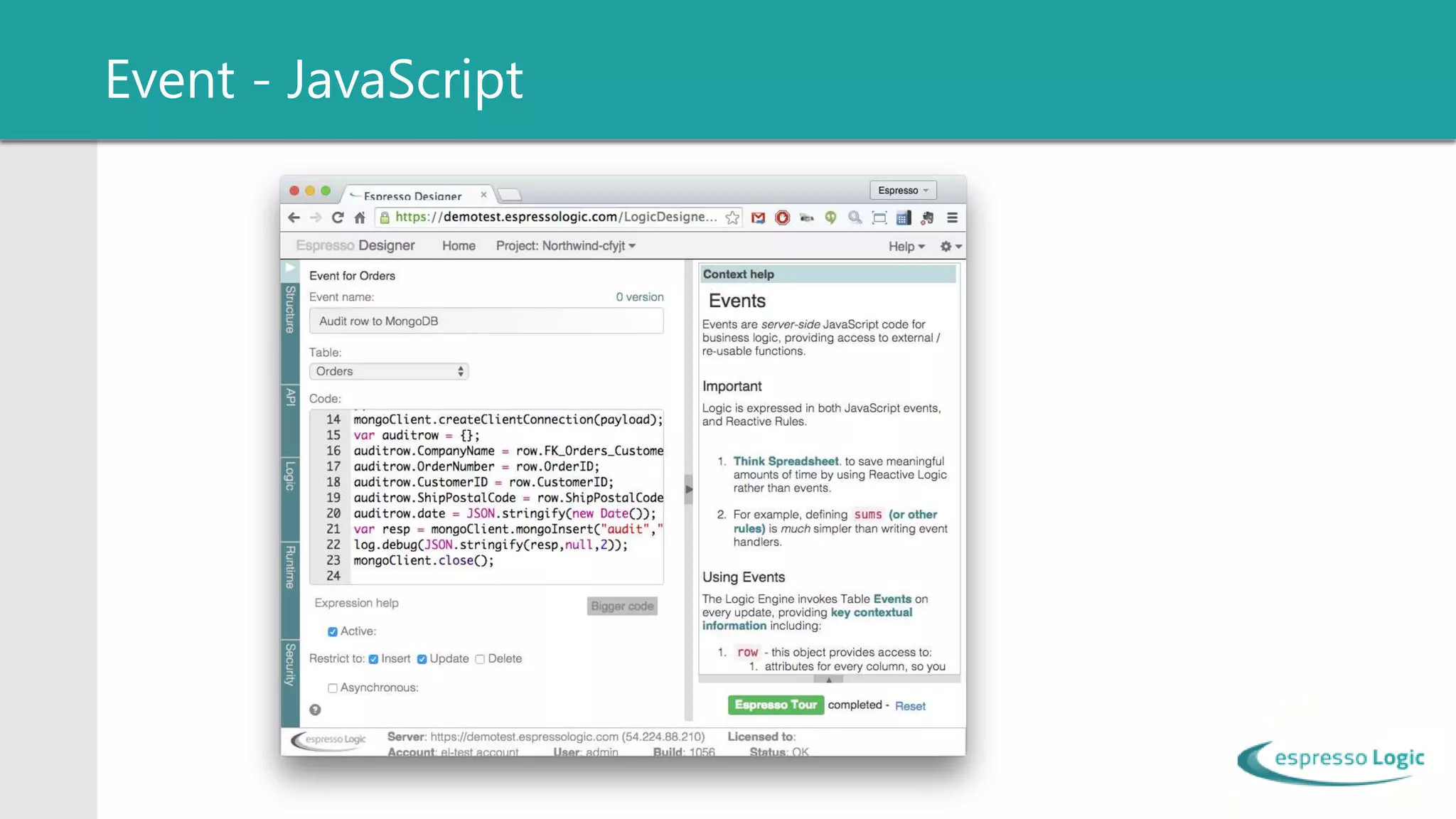Click code line 21 with mongoInsert
1456x819 pixels.
(508, 529)
